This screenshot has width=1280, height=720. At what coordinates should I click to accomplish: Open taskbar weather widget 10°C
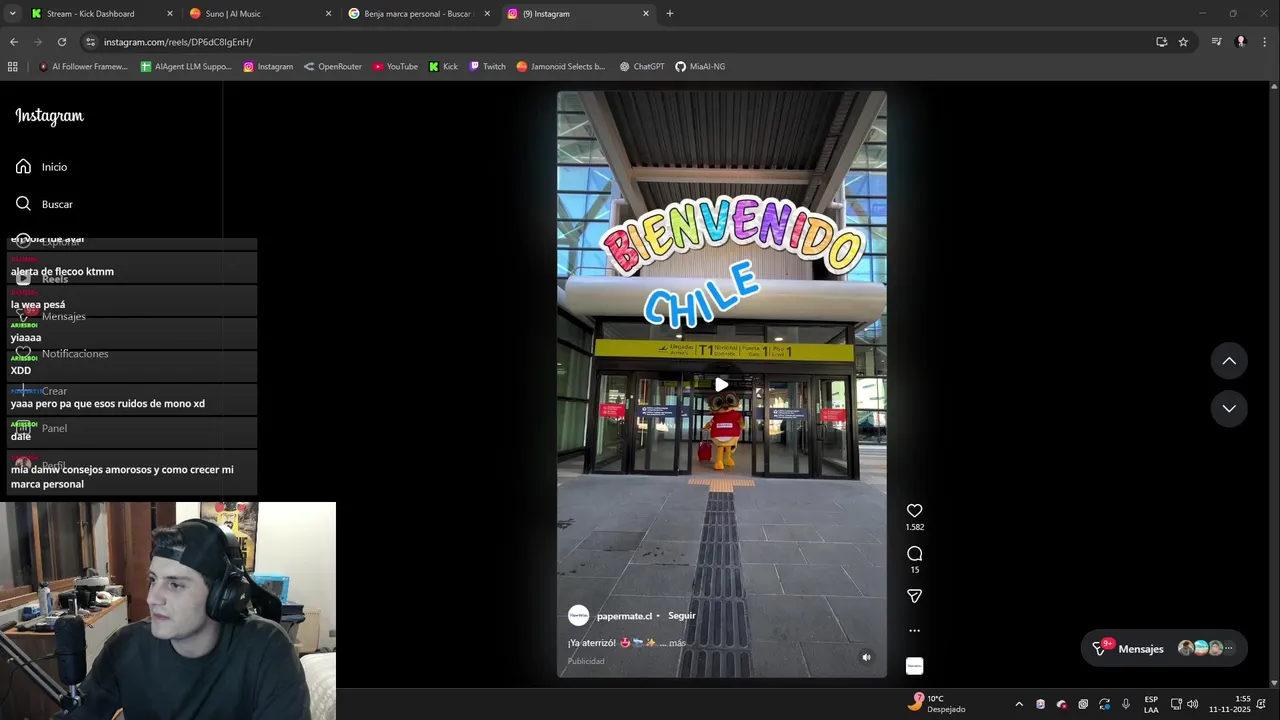tap(936, 704)
